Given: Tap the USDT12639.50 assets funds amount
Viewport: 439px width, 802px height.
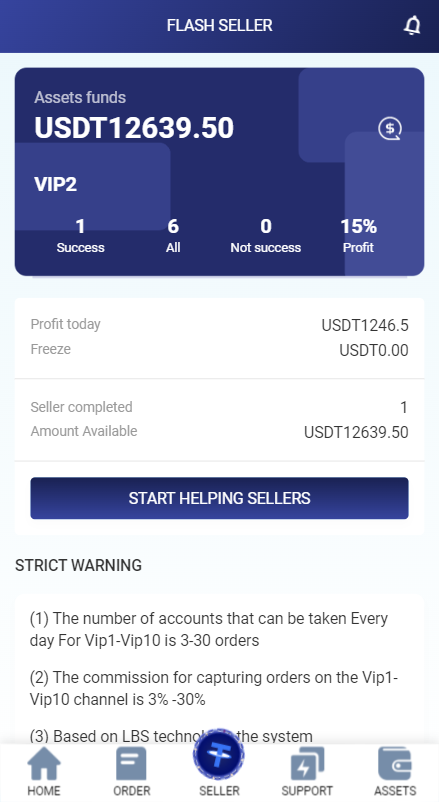Looking at the screenshot, I should click(134, 128).
